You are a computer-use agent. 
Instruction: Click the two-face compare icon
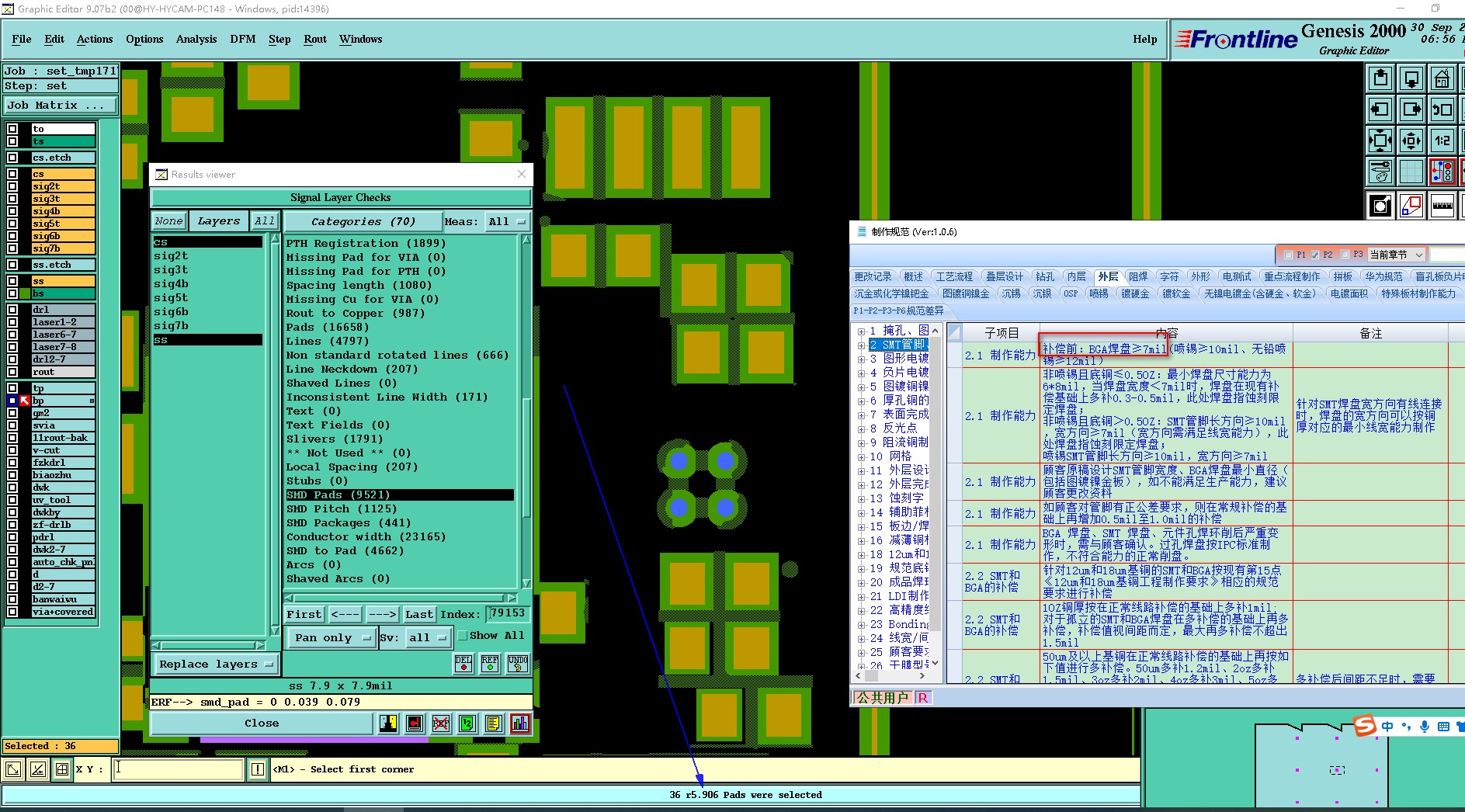click(388, 724)
